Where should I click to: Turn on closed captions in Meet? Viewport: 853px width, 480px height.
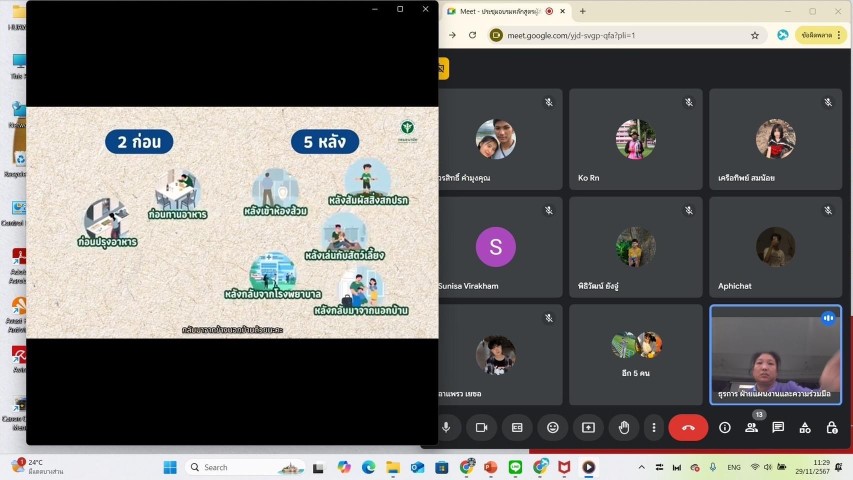(x=517, y=427)
